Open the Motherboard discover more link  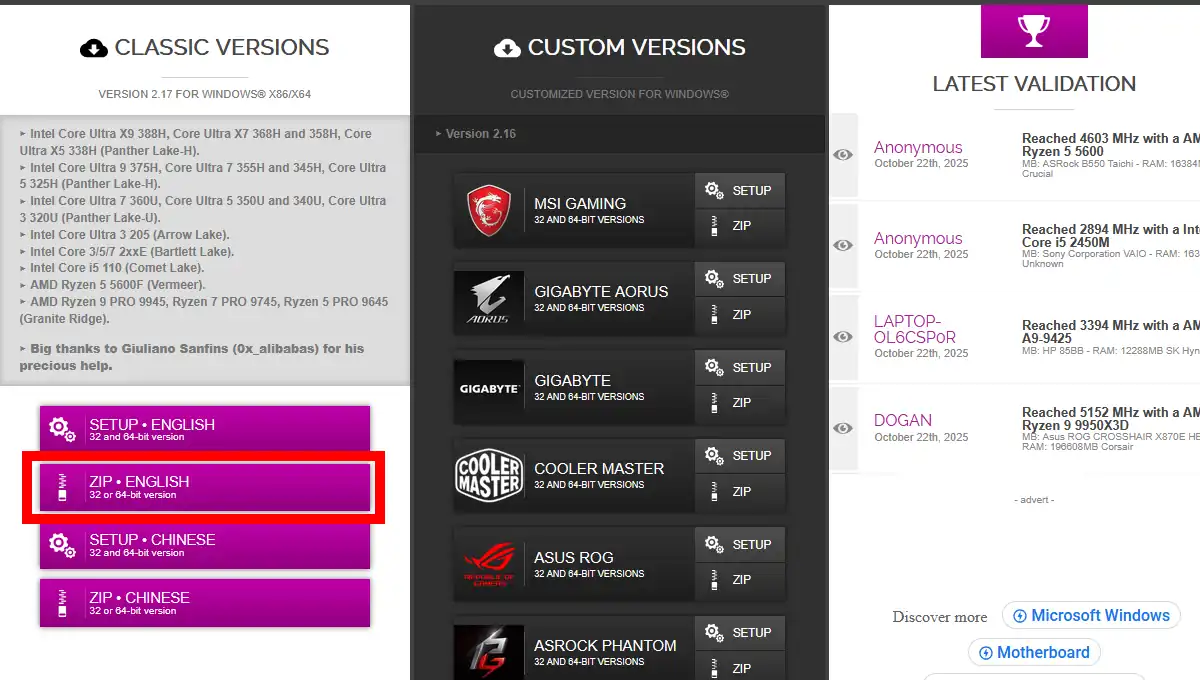(x=1034, y=653)
